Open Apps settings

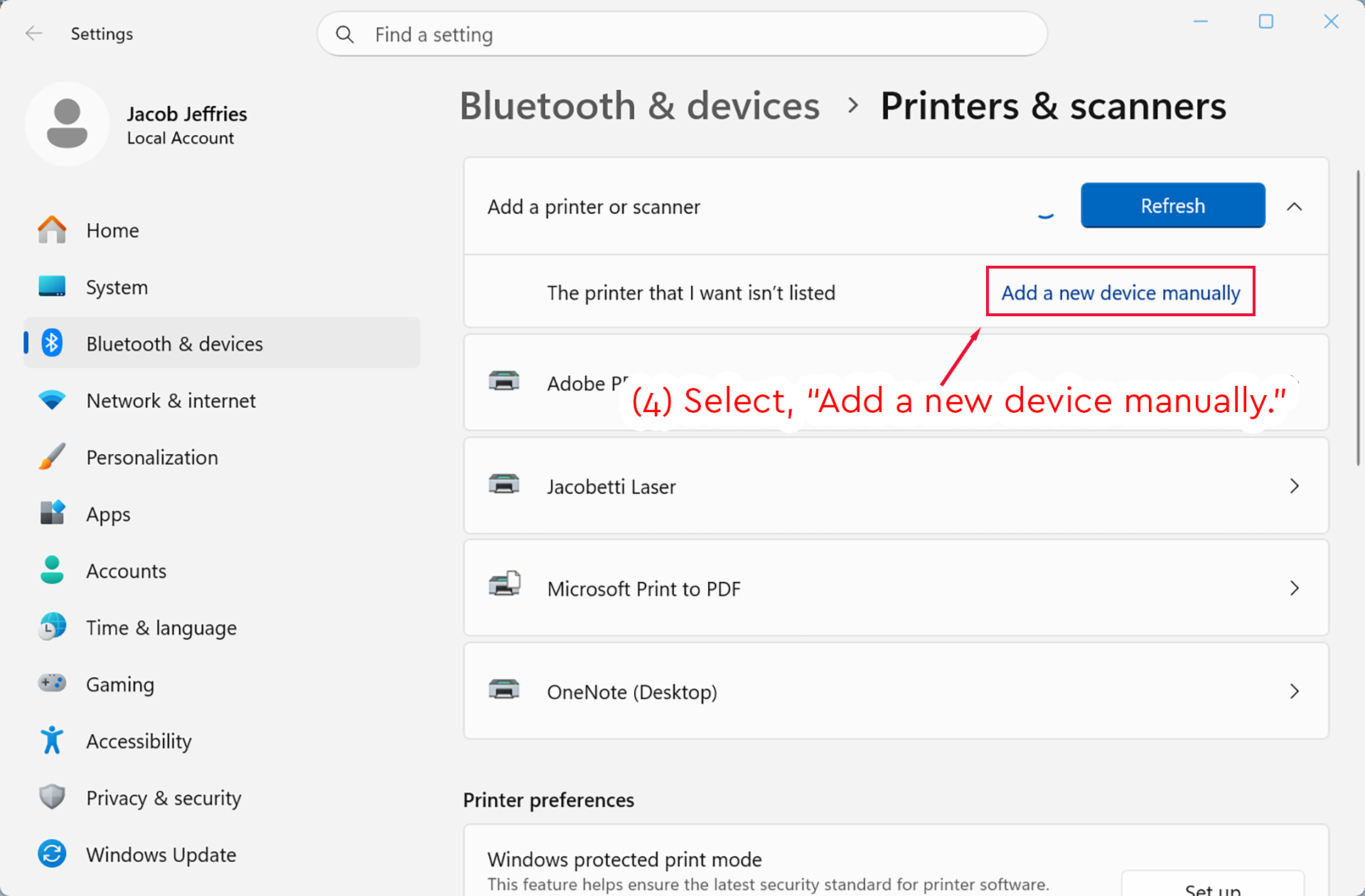222,514
